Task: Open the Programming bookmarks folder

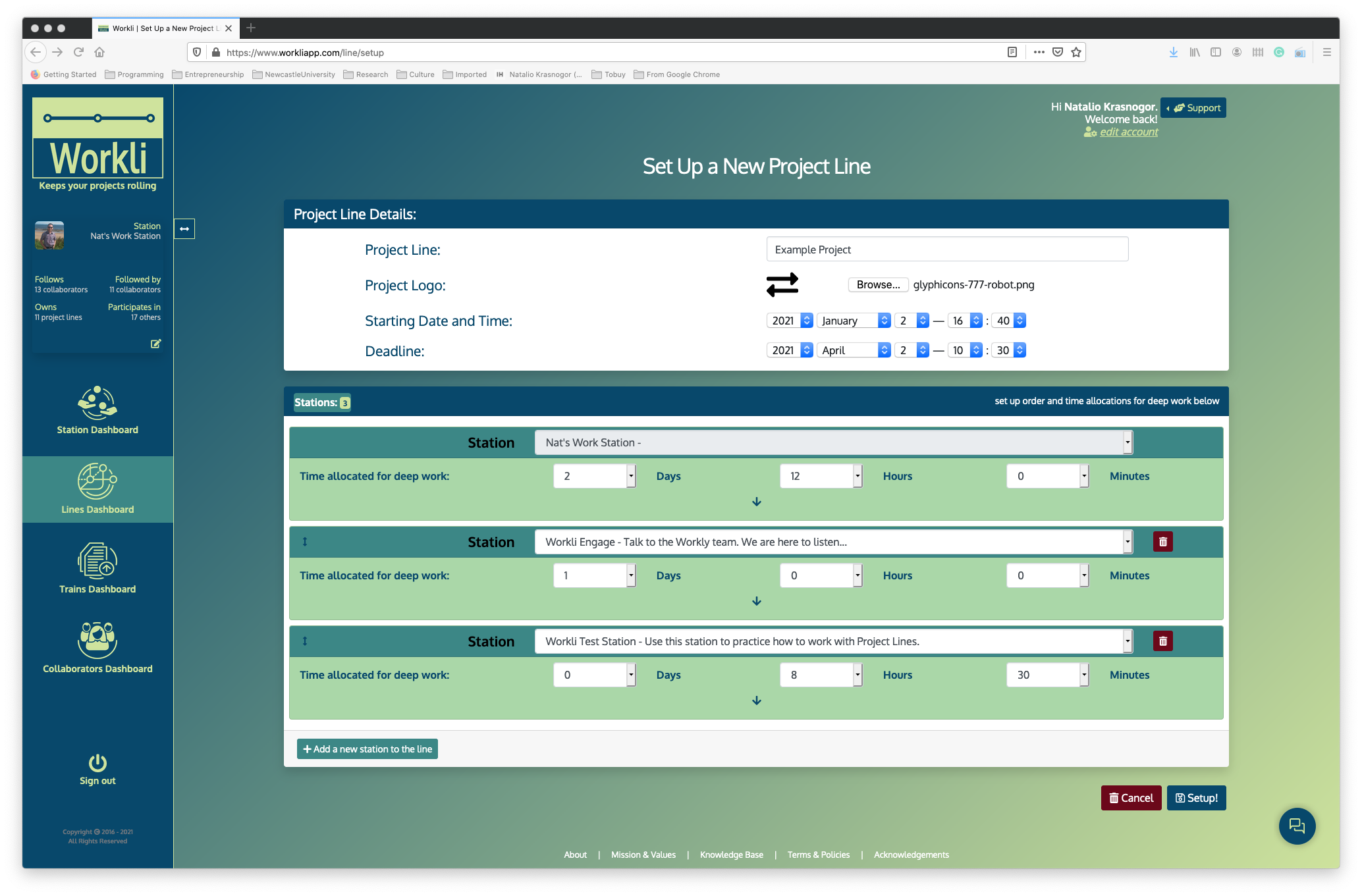Action: point(134,74)
